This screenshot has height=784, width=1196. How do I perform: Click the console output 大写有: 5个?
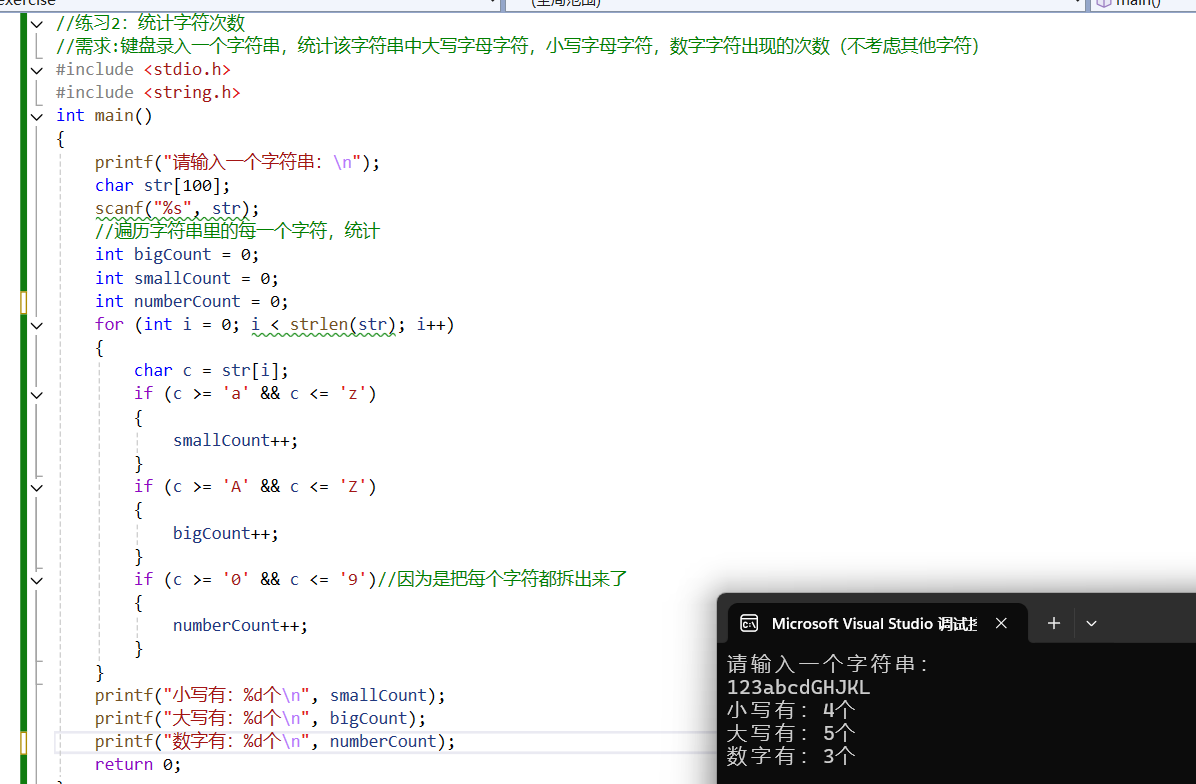[x=791, y=733]
